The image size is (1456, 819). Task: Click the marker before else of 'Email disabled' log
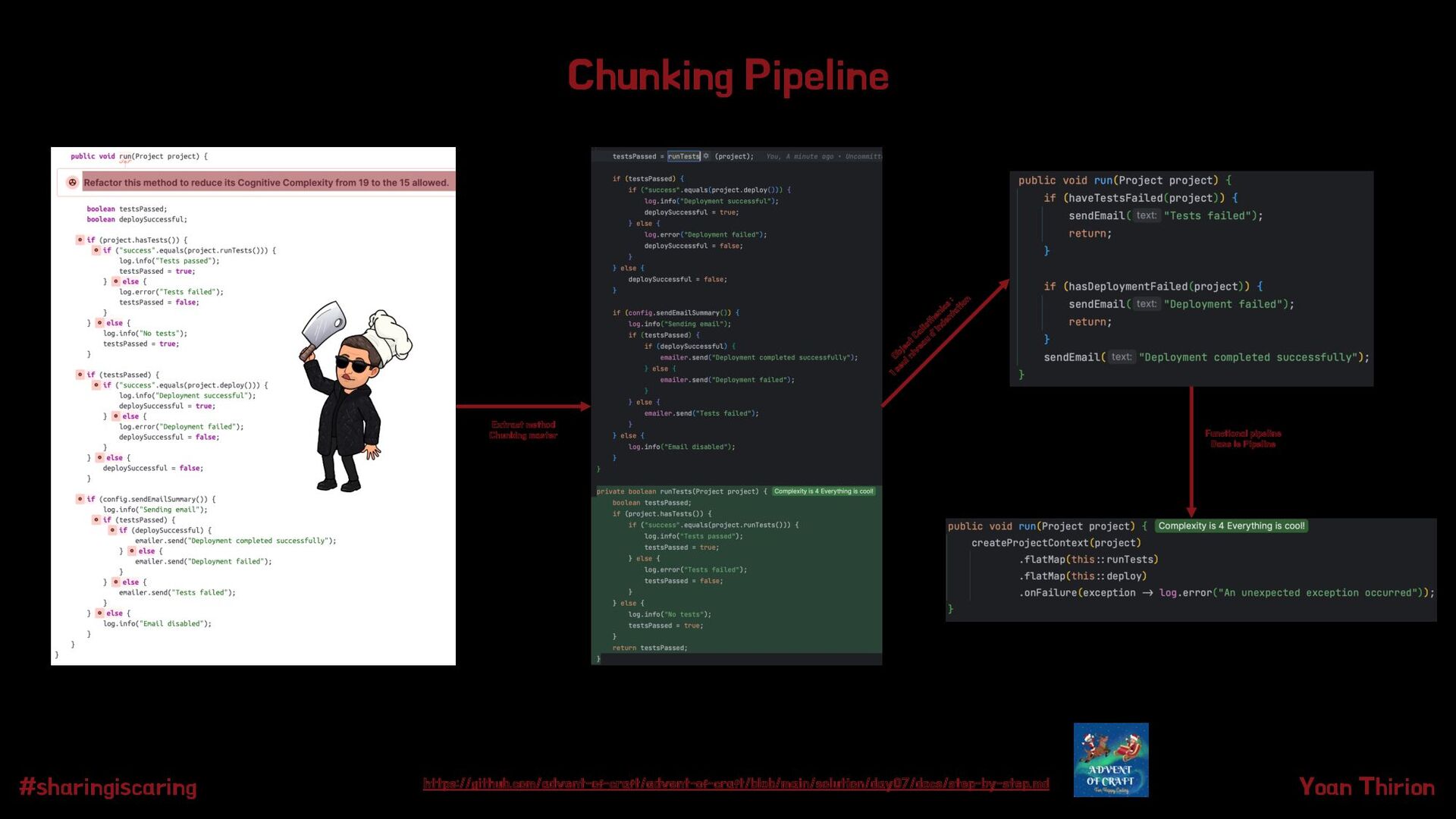point(99,613)
